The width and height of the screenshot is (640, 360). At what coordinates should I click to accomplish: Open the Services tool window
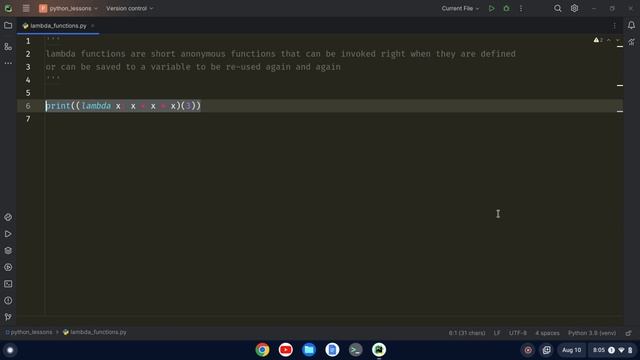pos(8,267)
